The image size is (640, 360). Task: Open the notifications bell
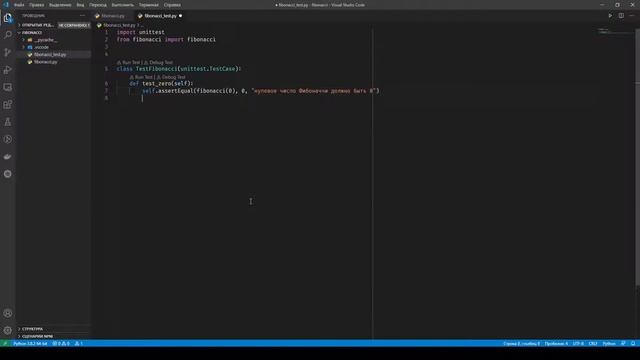point(633,343)
